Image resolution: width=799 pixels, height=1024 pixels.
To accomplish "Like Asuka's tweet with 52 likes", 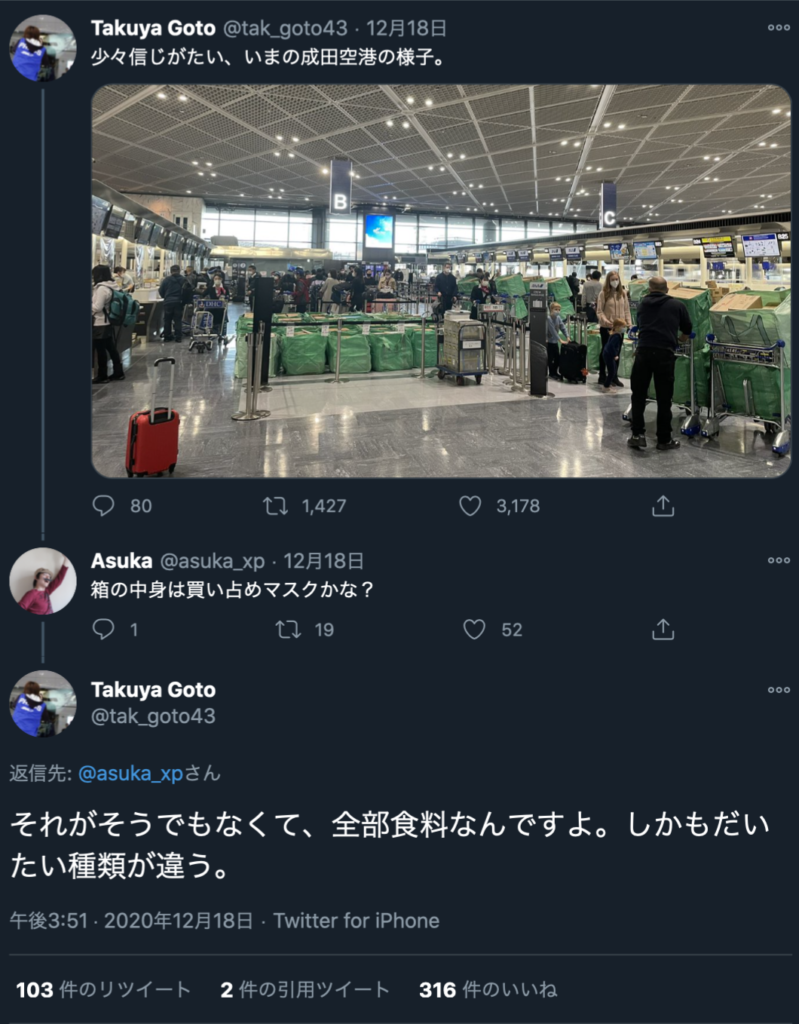I will click(474, 629).
